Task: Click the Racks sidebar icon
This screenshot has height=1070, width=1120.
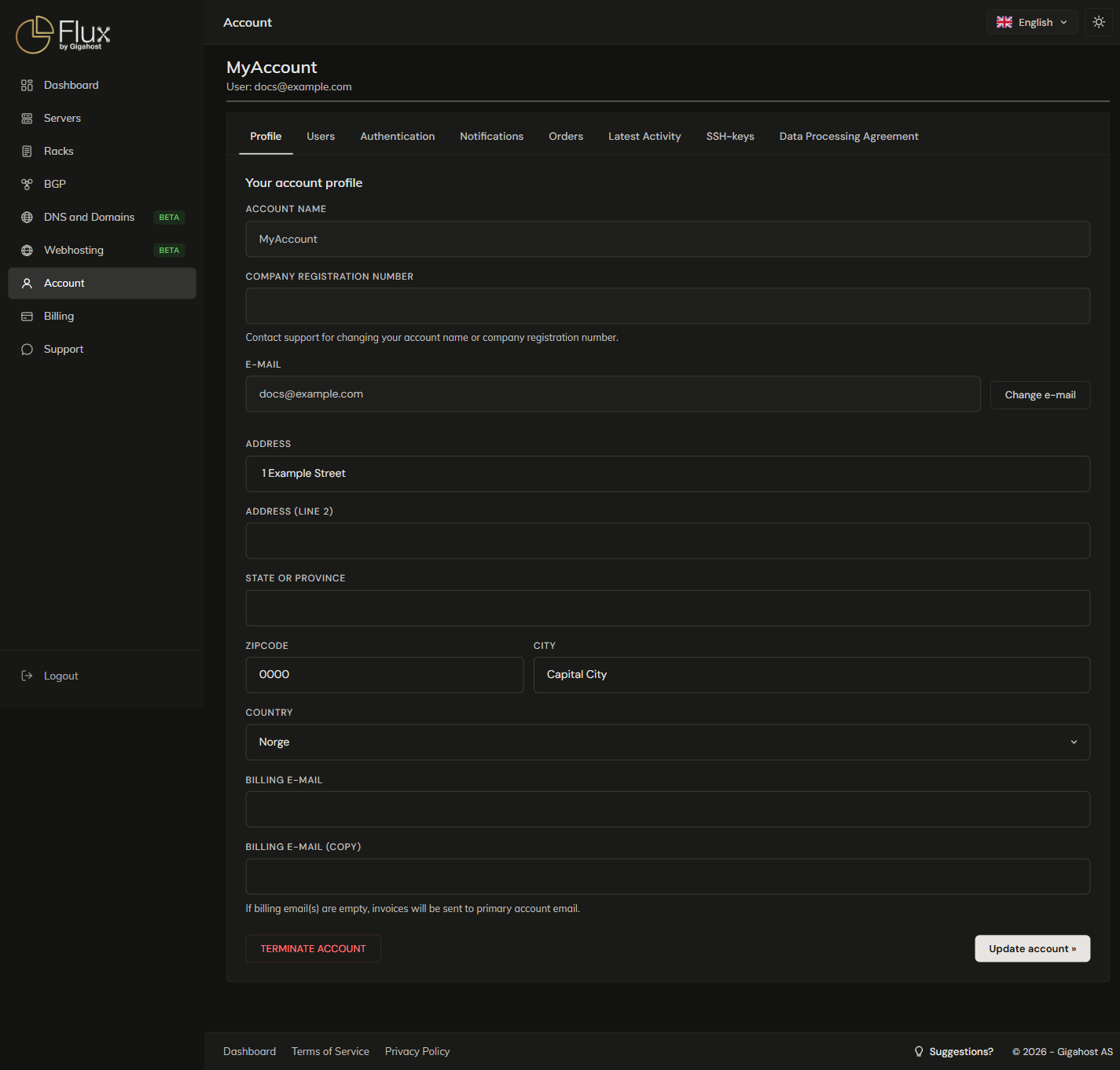Action: click(x=27, y=152)
